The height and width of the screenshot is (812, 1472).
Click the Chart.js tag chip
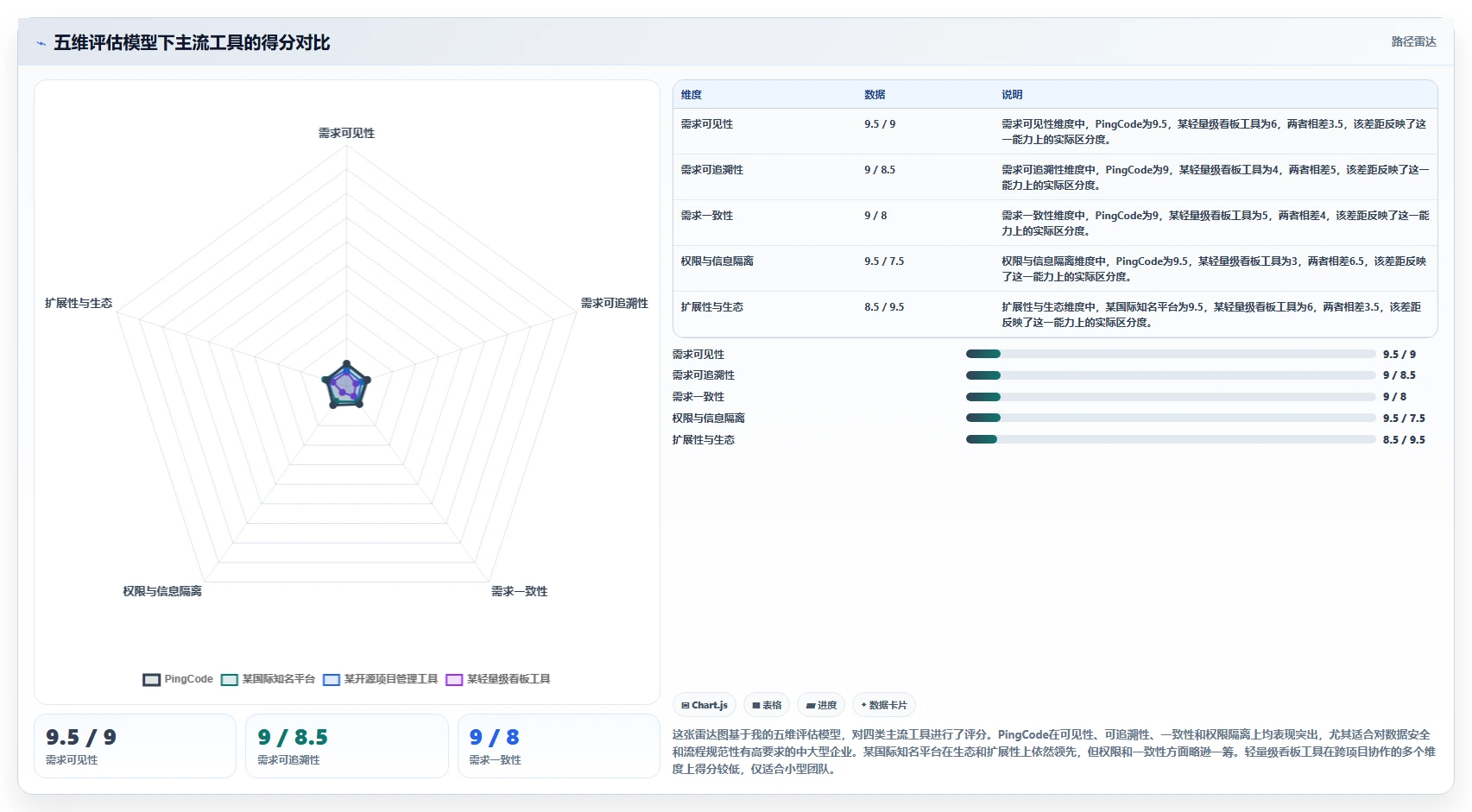pos(704,705)
